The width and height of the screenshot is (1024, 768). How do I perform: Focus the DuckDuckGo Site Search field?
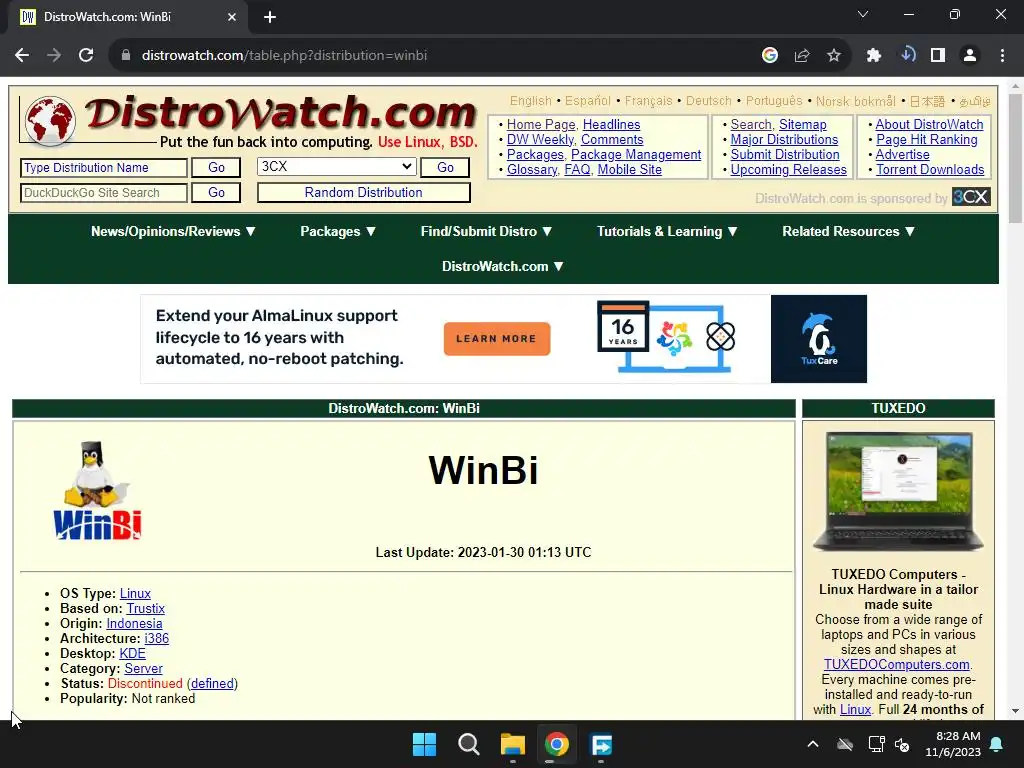104,193
